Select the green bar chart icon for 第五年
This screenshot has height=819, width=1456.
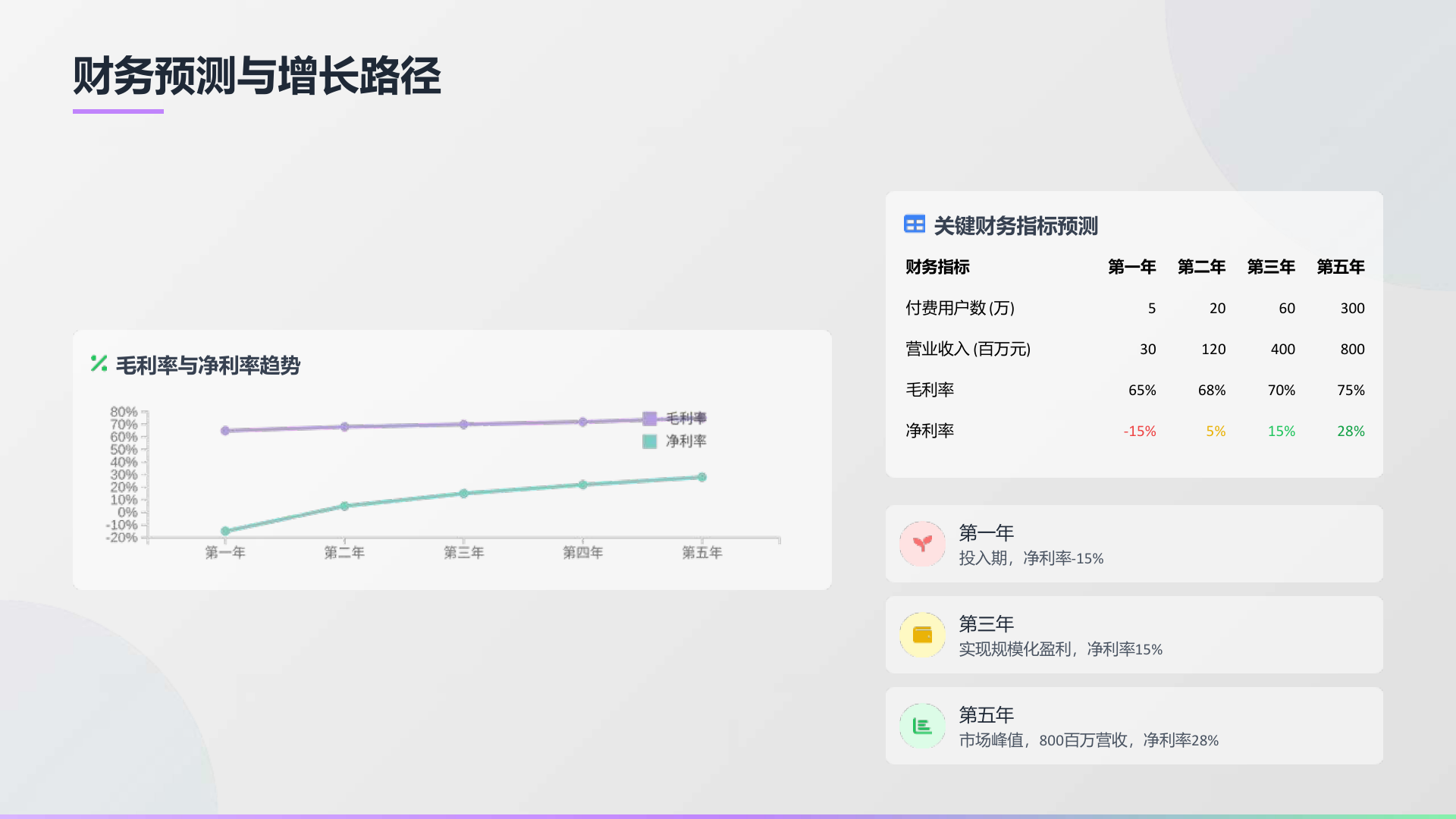point(922,726)
